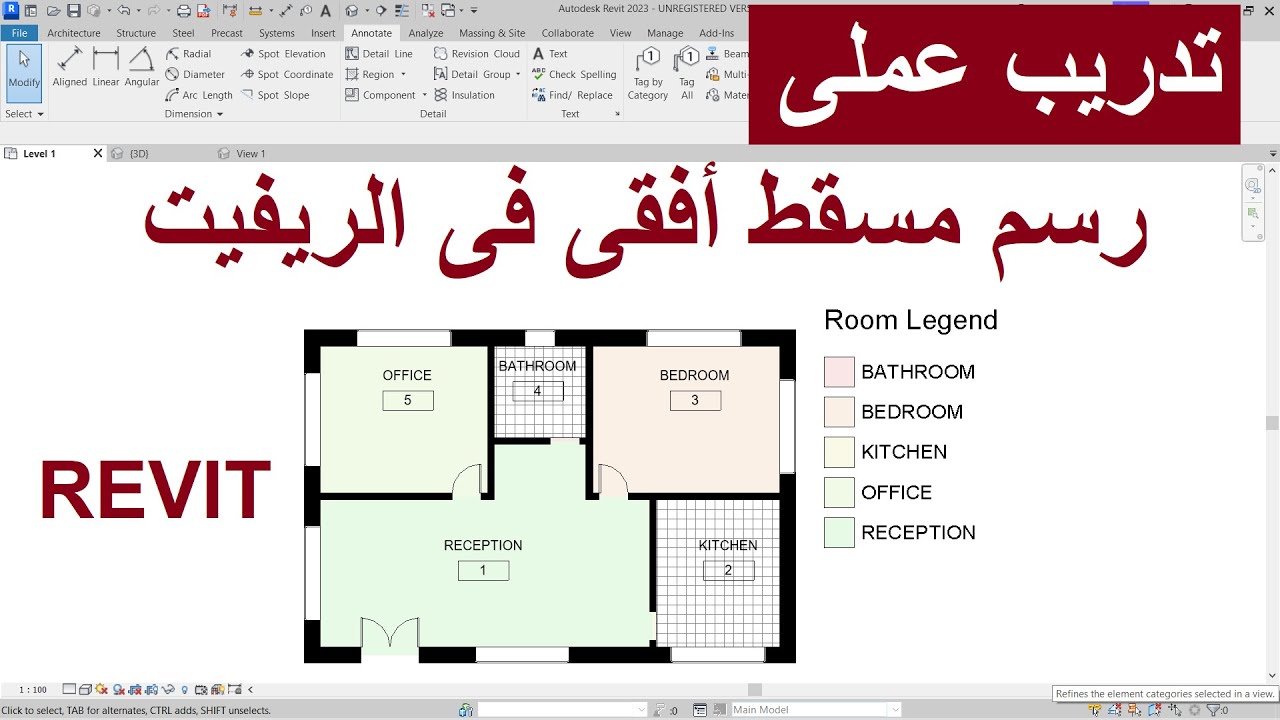Switch to the Structure ribbon tab
Screen dimensions: 1280x720
click(136, 33)
